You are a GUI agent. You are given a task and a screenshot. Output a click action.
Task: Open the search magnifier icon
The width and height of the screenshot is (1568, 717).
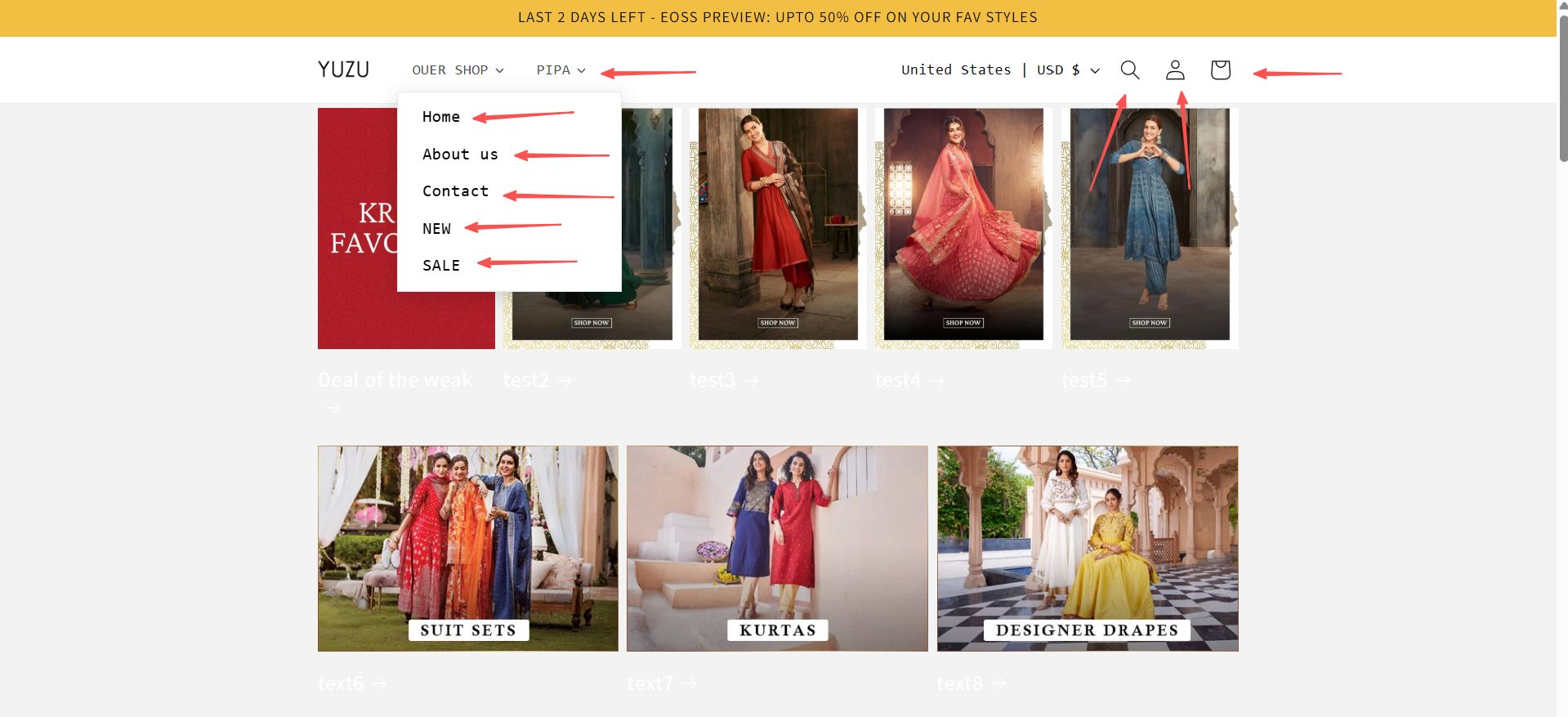pos(1129,70)
